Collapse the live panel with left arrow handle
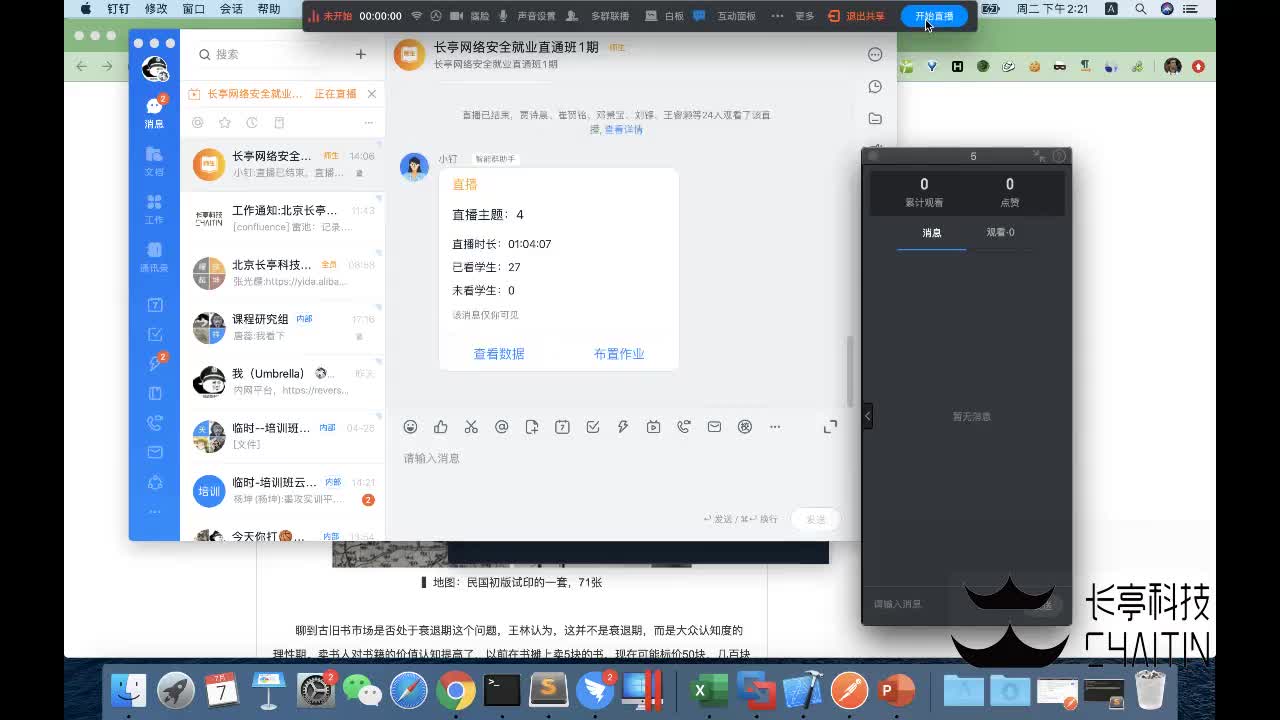This screenshot has width=1280, height=720. click(x=867, y=415)
